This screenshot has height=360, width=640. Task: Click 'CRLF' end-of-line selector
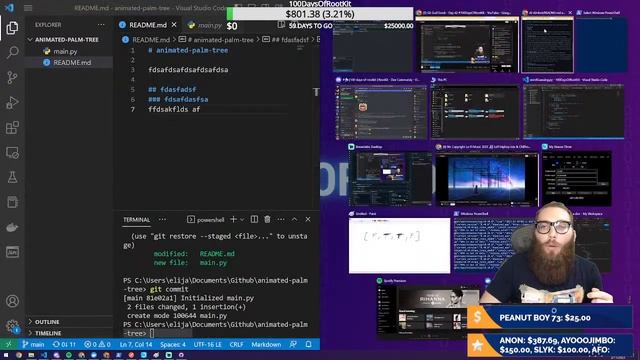pyautogui.click(x=236, y=344)
